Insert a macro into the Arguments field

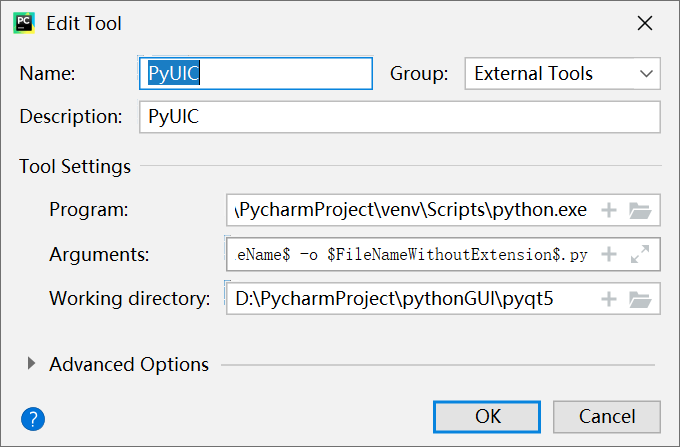(x=609, y=254)
